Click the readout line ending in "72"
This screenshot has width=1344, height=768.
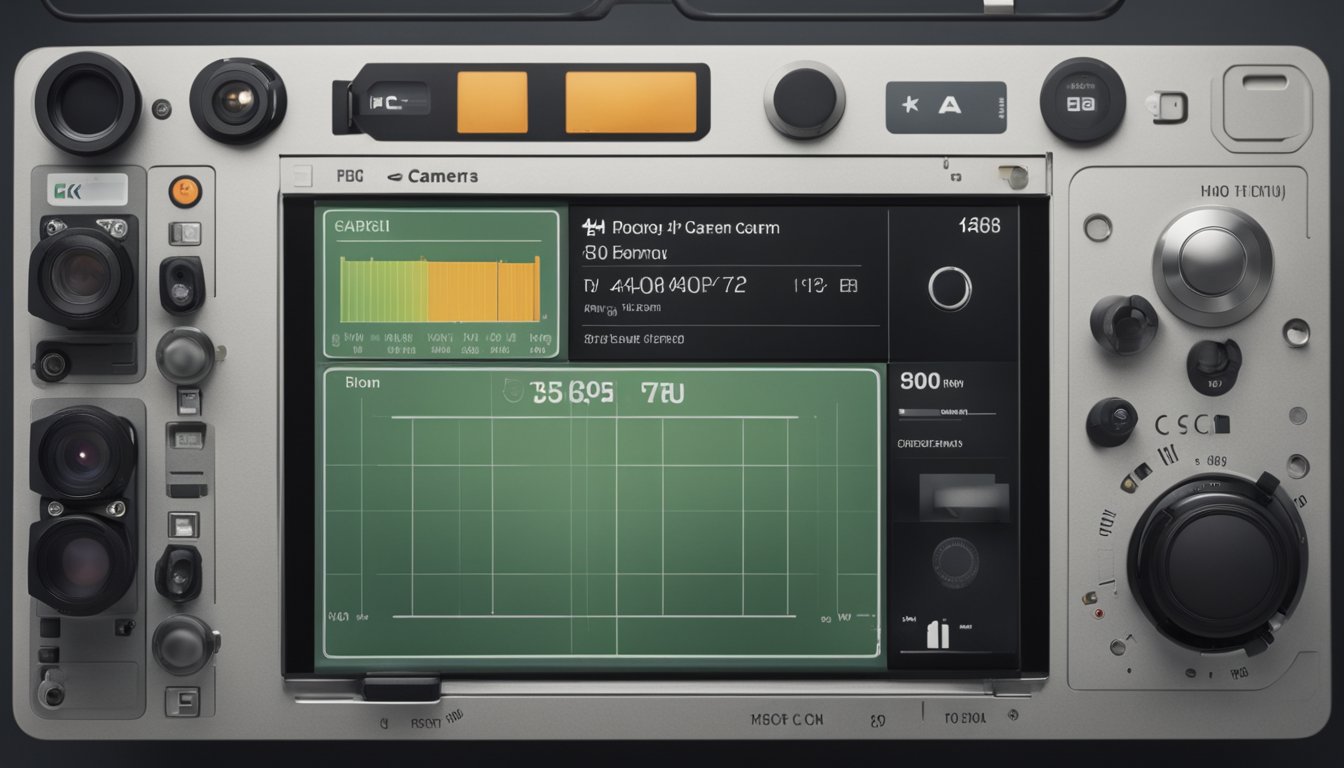(x=665, y=285)
